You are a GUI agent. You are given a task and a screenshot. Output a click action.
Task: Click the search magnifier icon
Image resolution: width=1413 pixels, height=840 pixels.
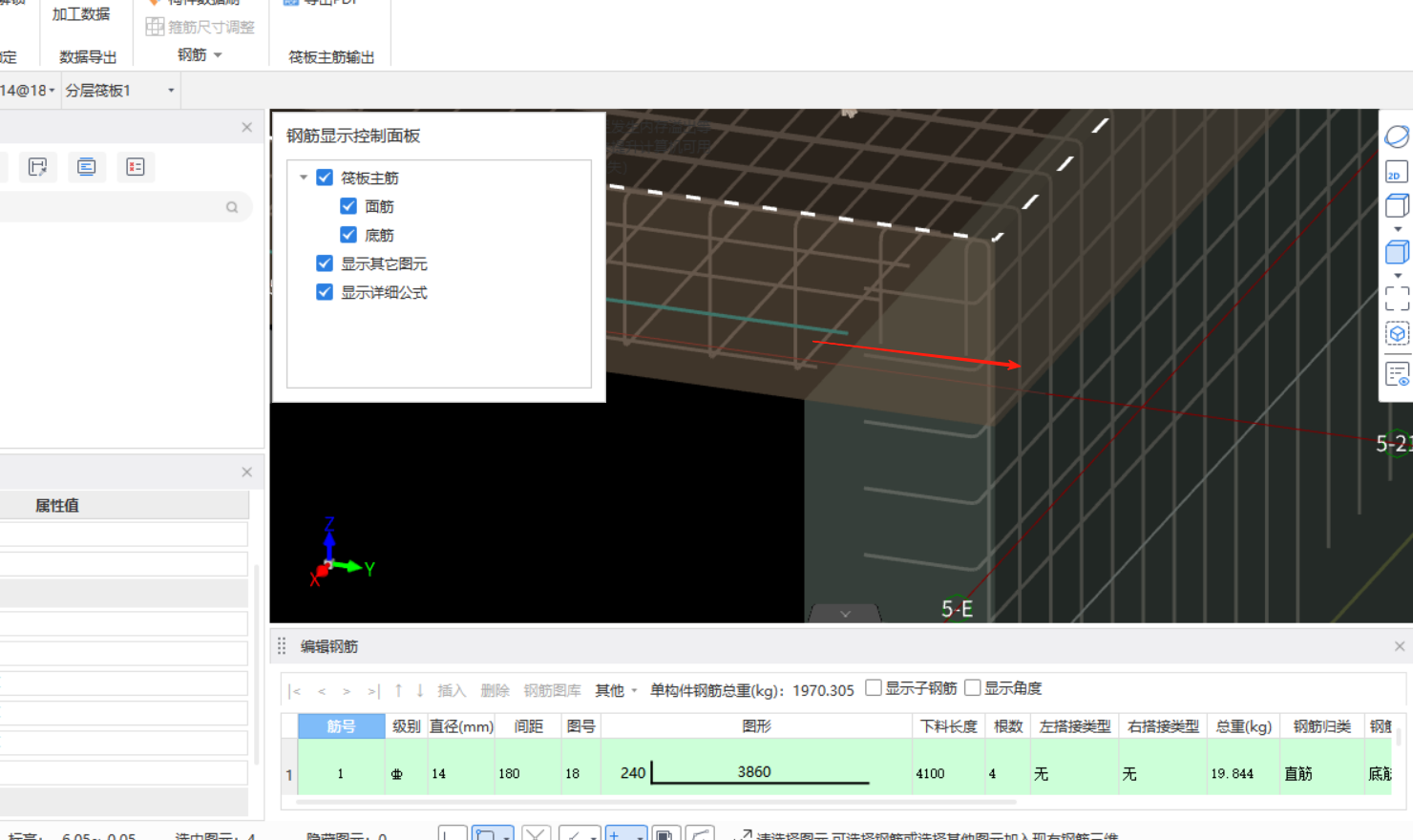pos(232,207)
